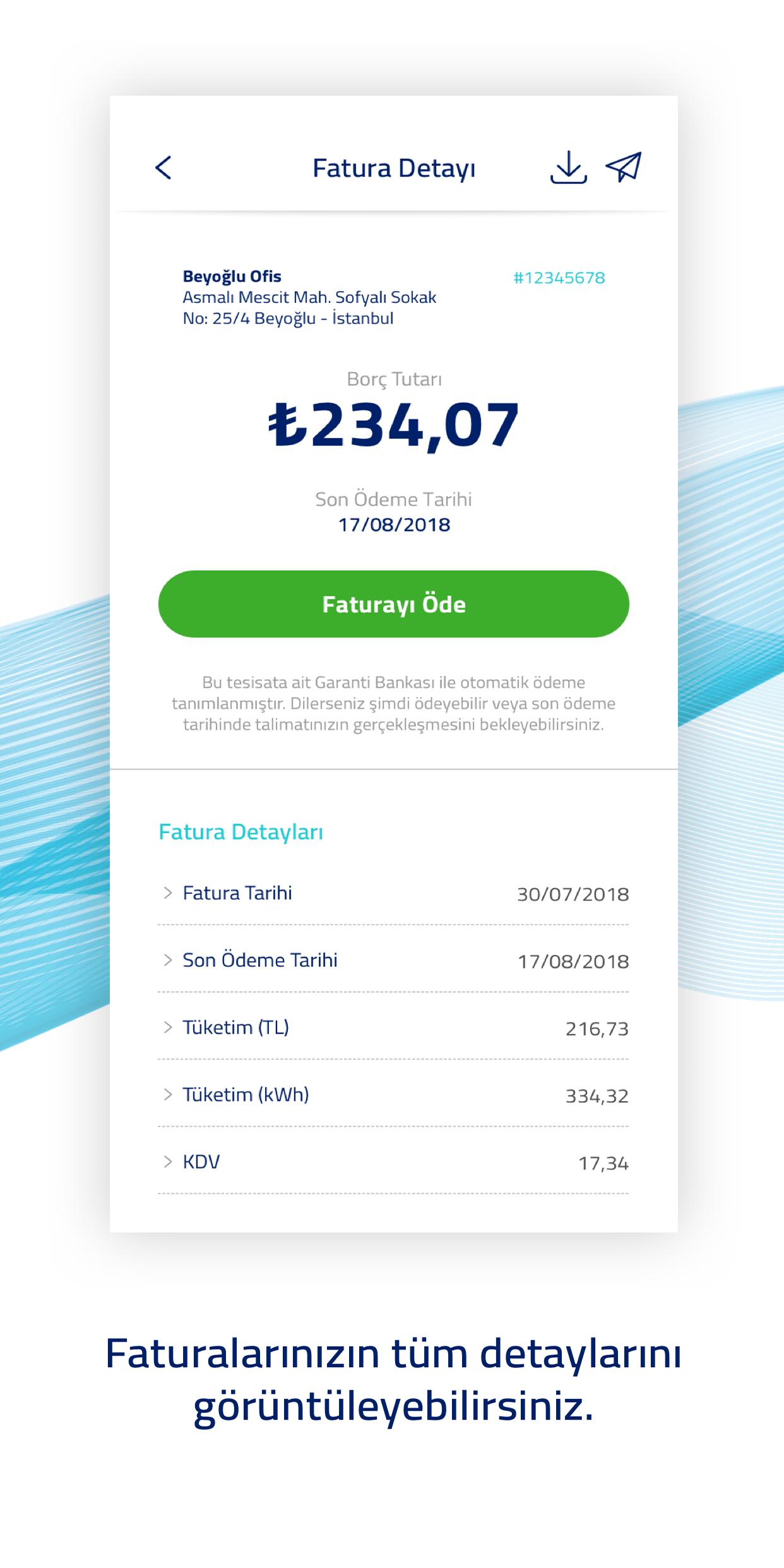Viewport: 784px width, 1568px height.
Task: Select the Beyoğlu Ofis address name
Action: tap(232, 276)
